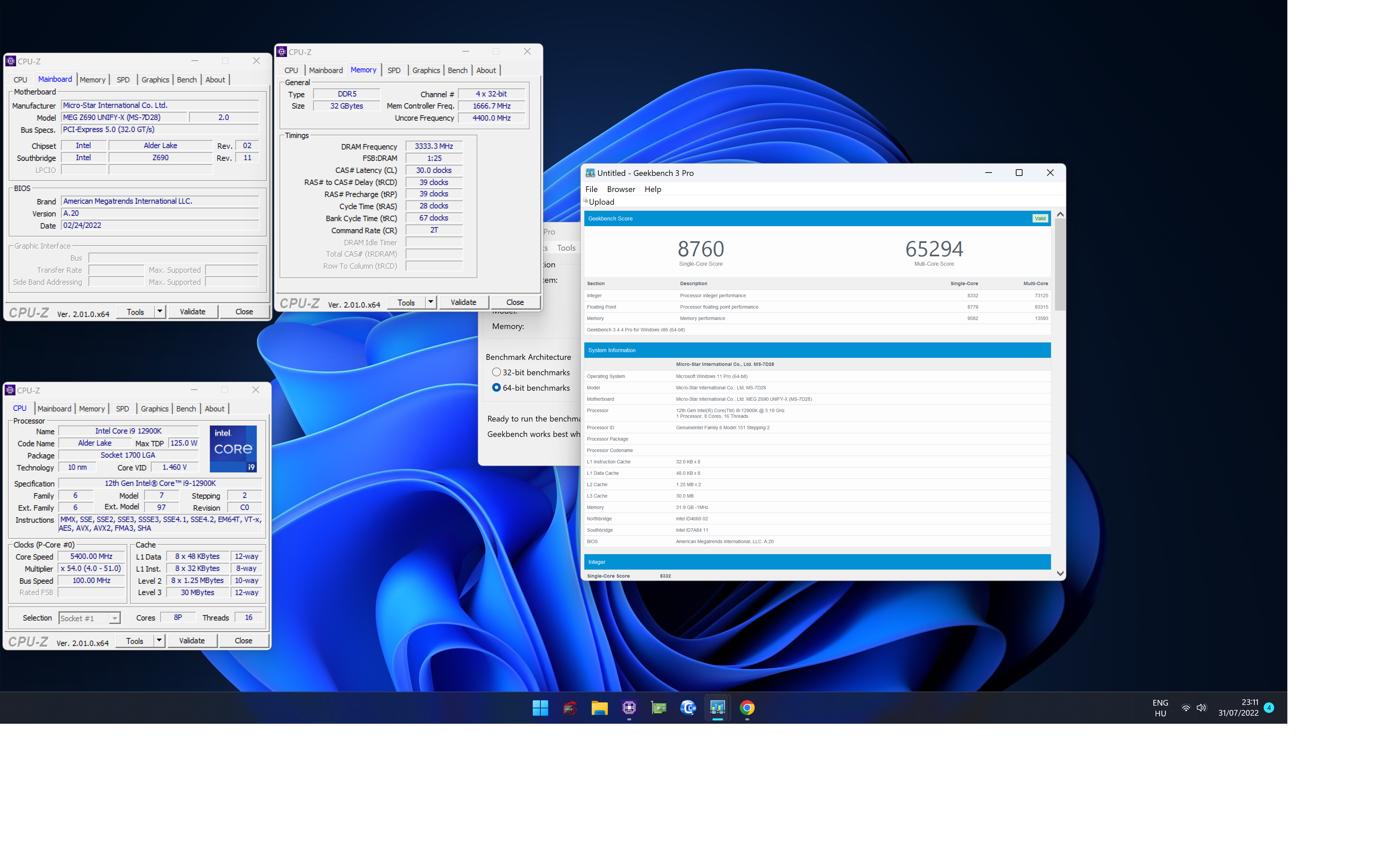Click the volume speaker tray icon
The image size is (1400, 843).
(x=1201, y=708)
